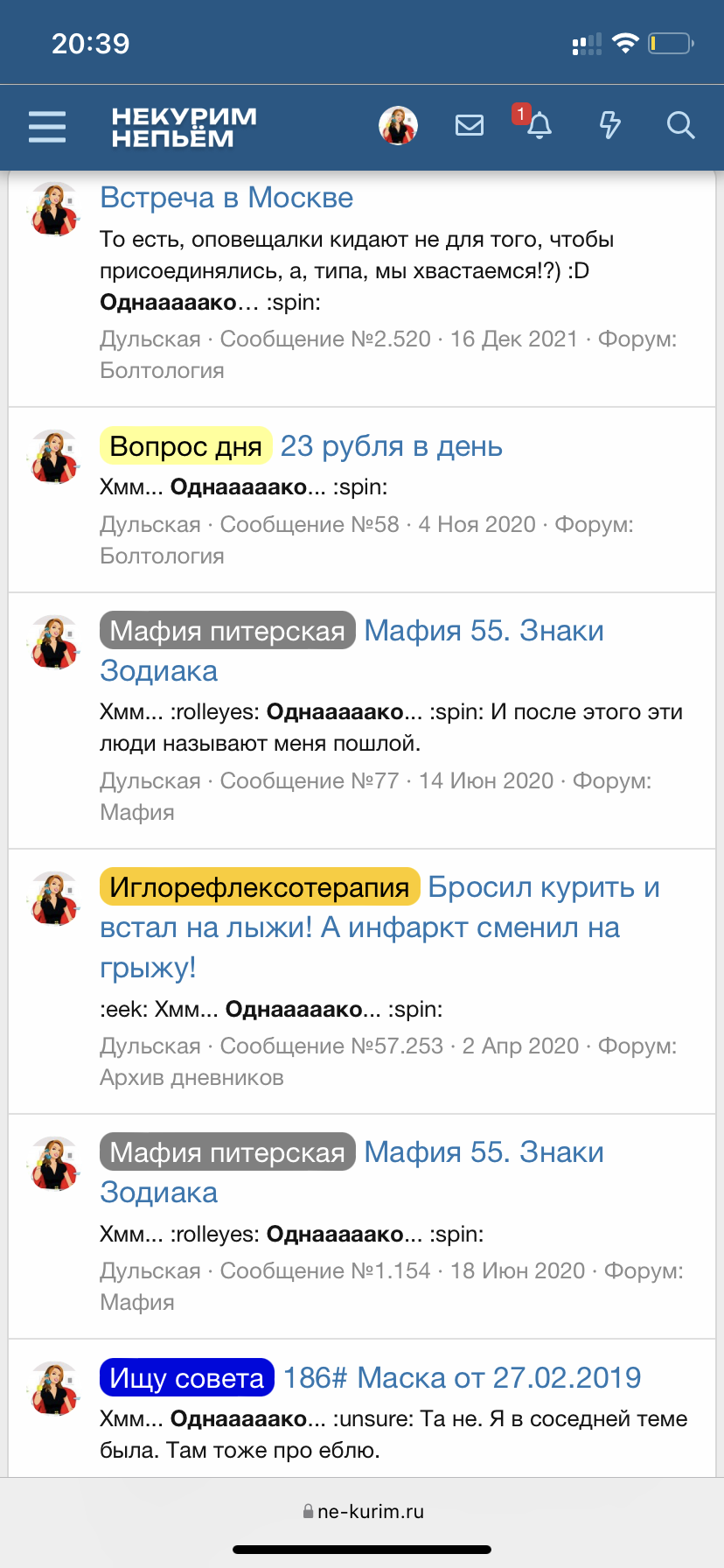Image resolution: width=724 pixels, height=1568 pixels.
Task: Tap avatar beside the 186# Маска post
Action: (54, 1389)
